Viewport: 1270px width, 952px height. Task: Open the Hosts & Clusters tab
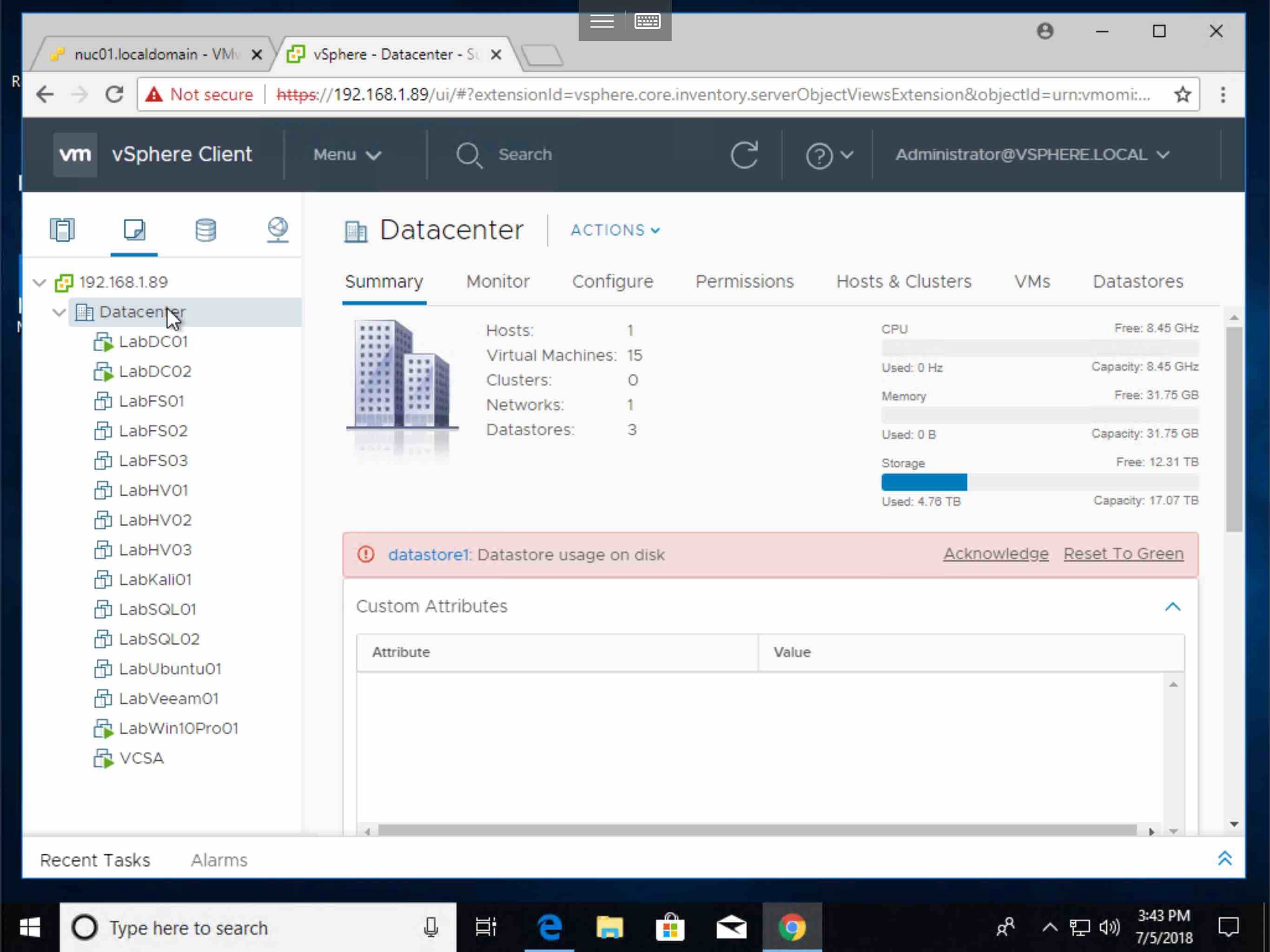pos(904,281)
